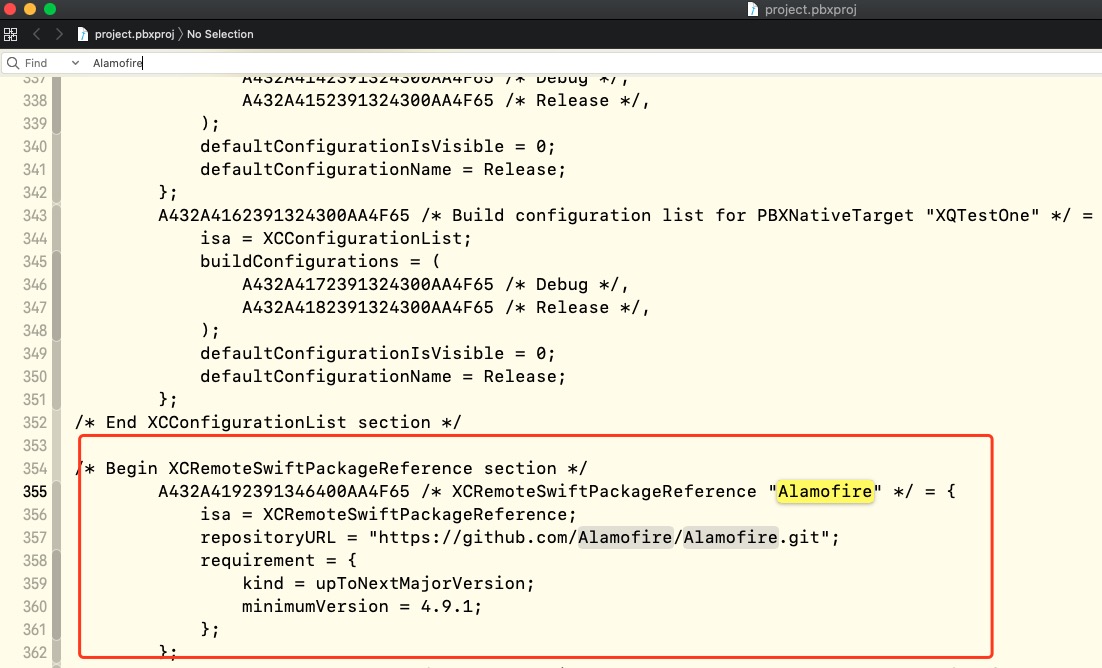Click 'End XCConfigurationList section' comment

tap(268, 422)
